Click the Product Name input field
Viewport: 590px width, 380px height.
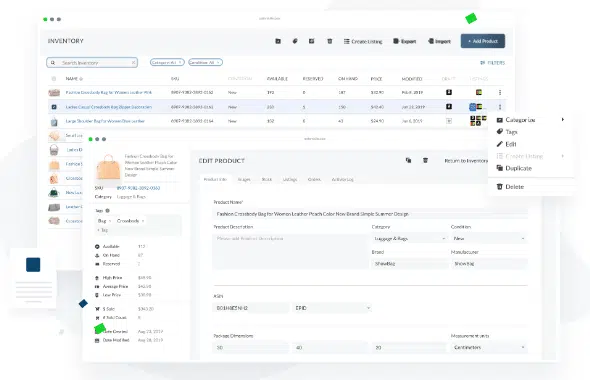click(370, 214)
